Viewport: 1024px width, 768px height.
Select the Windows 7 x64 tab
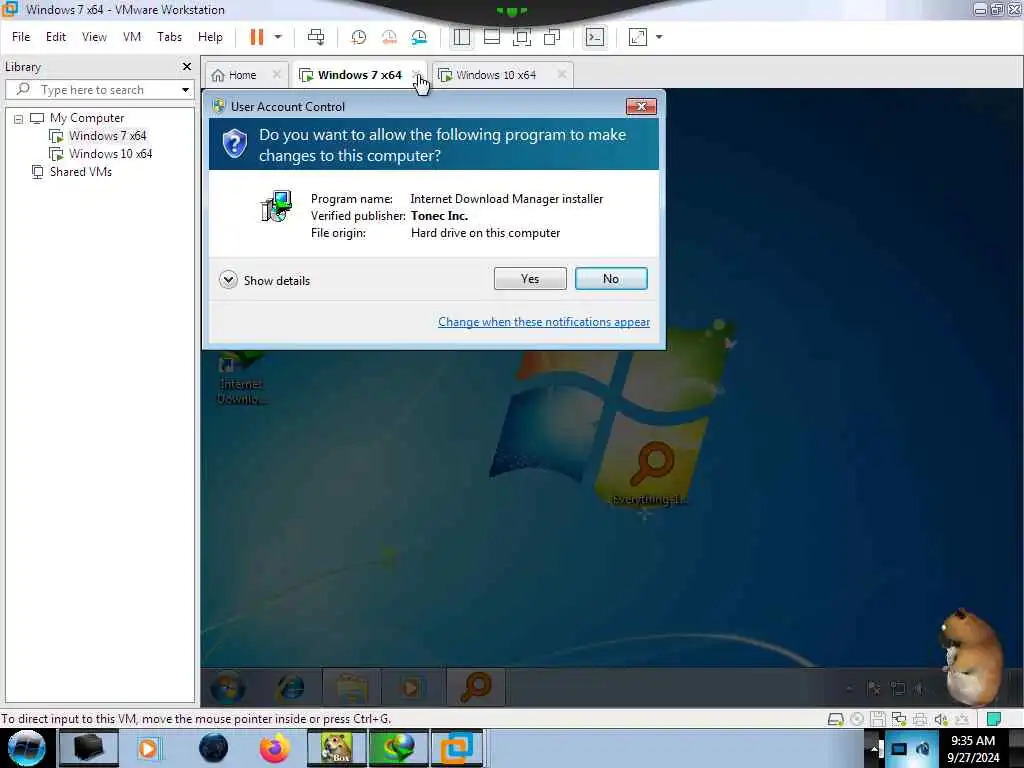click(359, 75)
